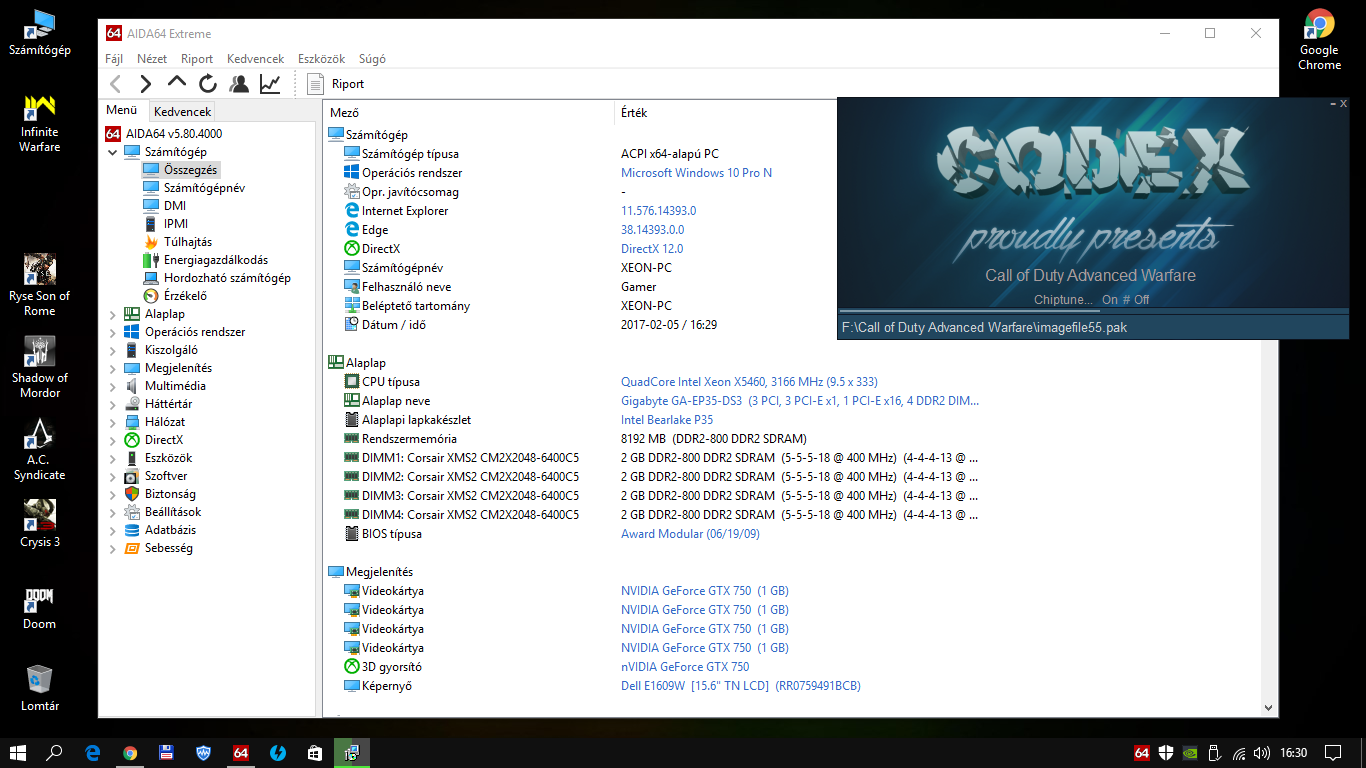1366x768 pixels.
Task: Expand the Kiszolgáló tree node
Action: click(x=112, y=350)
